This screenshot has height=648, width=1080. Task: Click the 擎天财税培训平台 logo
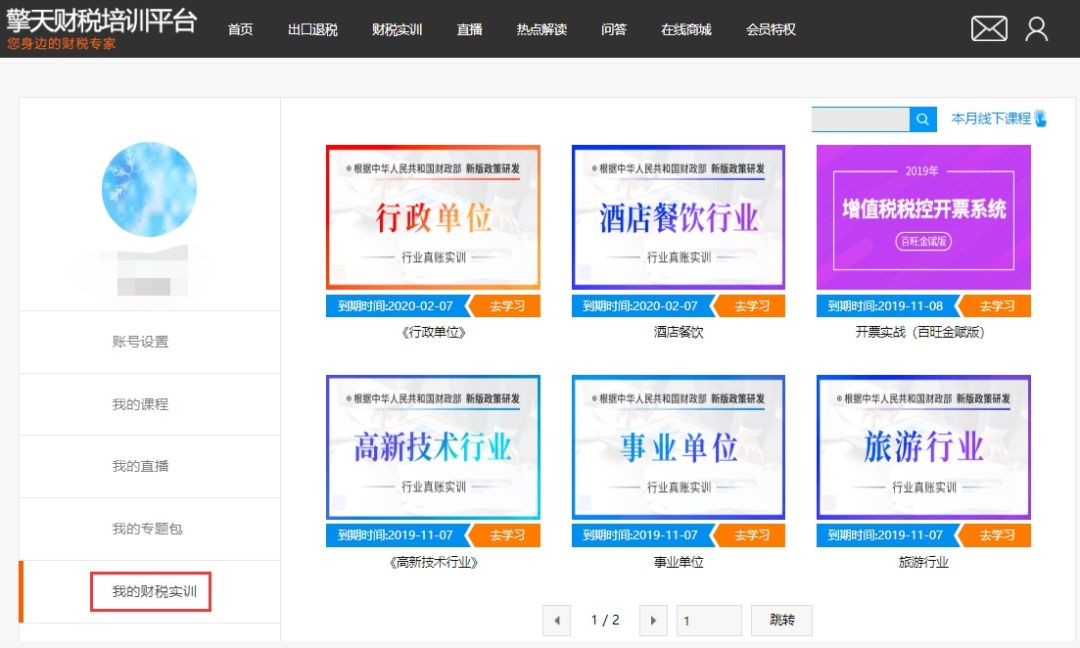click(100, 20)
